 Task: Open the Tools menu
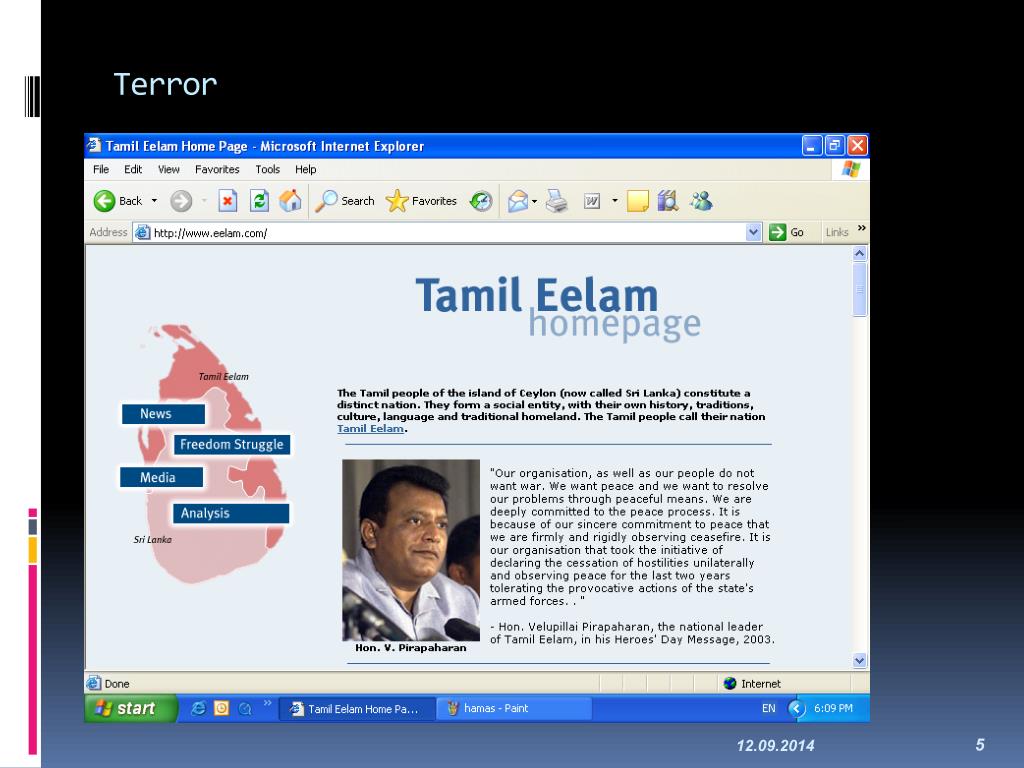267,170
